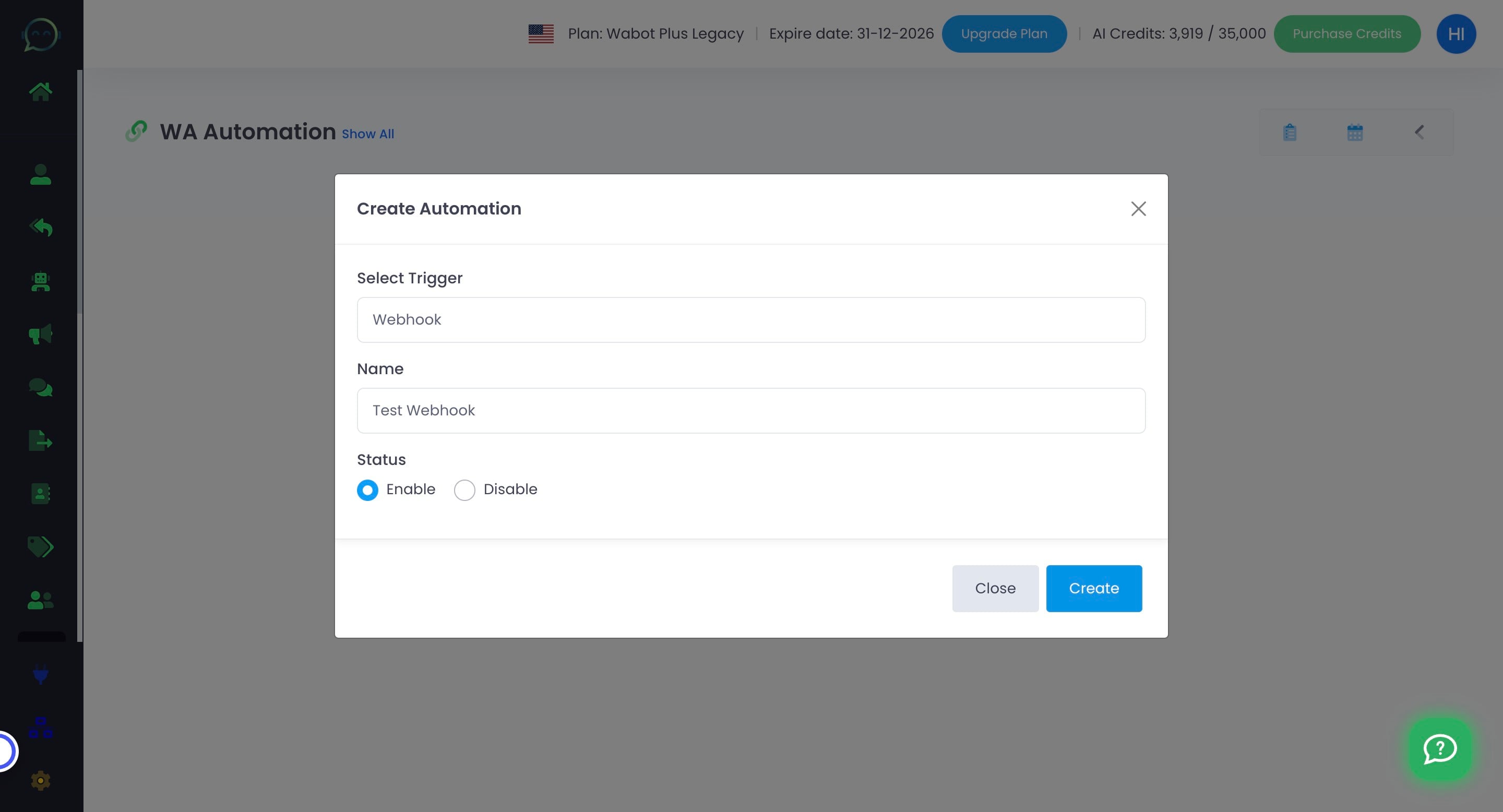
Task: Close the Create Automation dialog with X
Action: point(1138,209)
